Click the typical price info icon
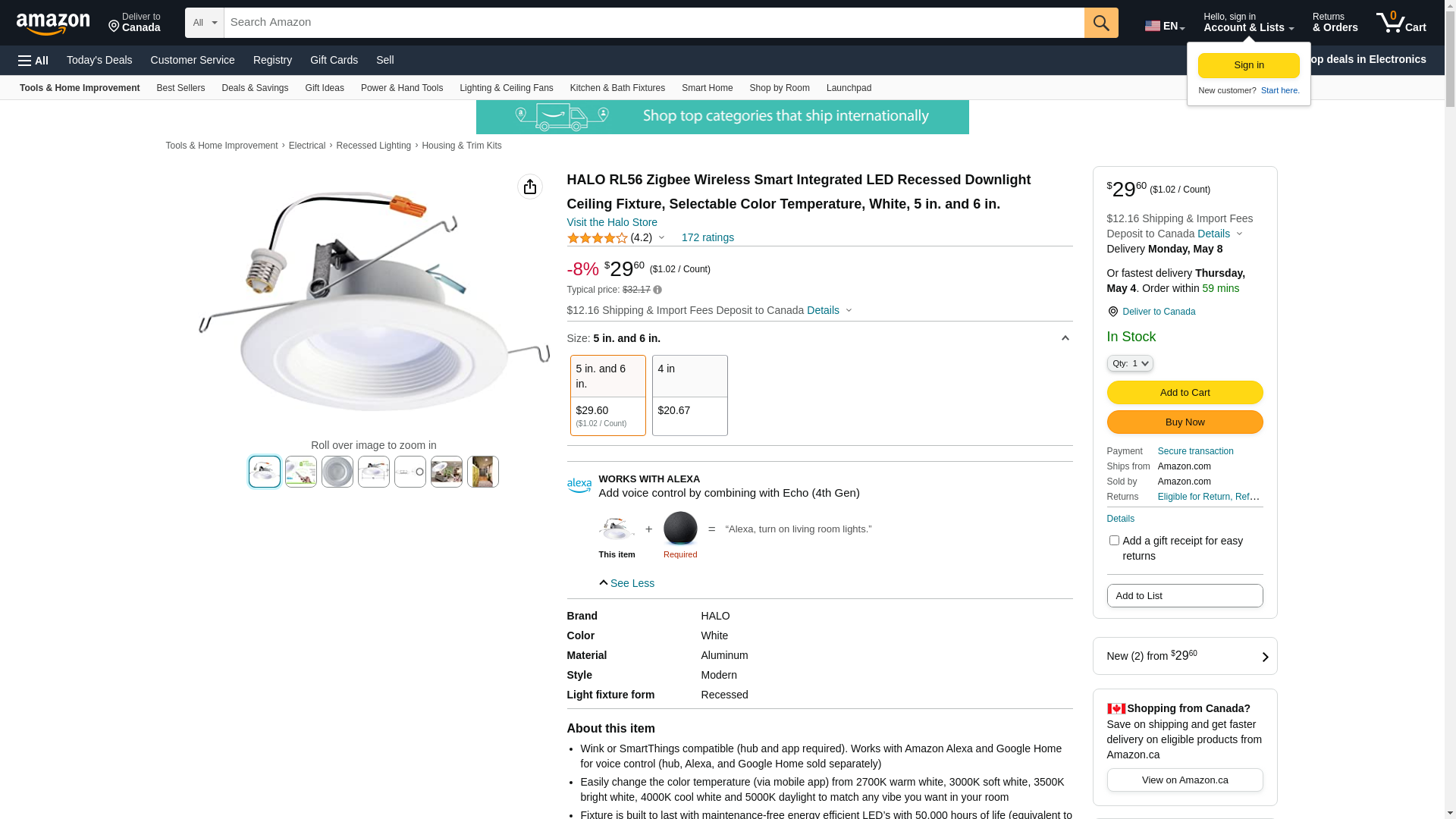Viewport: 1456px width, 819px height. [657, 290]
